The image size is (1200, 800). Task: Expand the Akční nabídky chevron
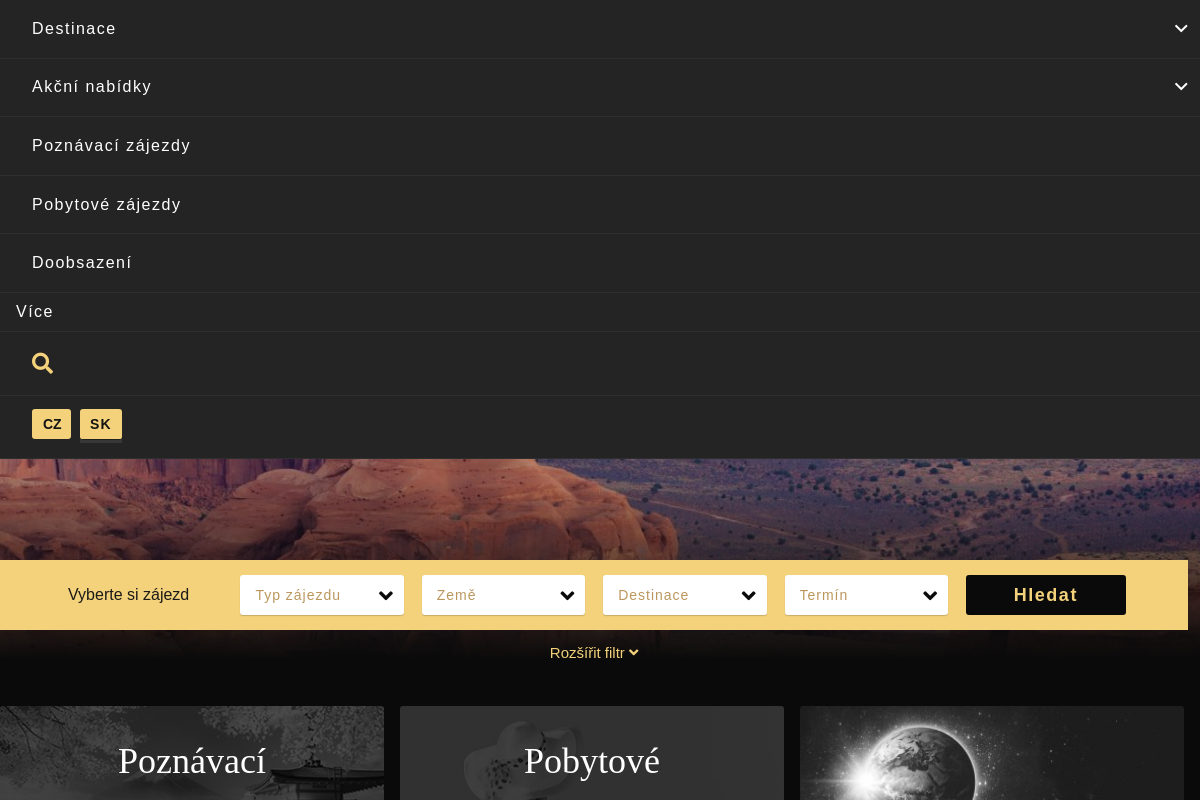(x=1181, y=87)
